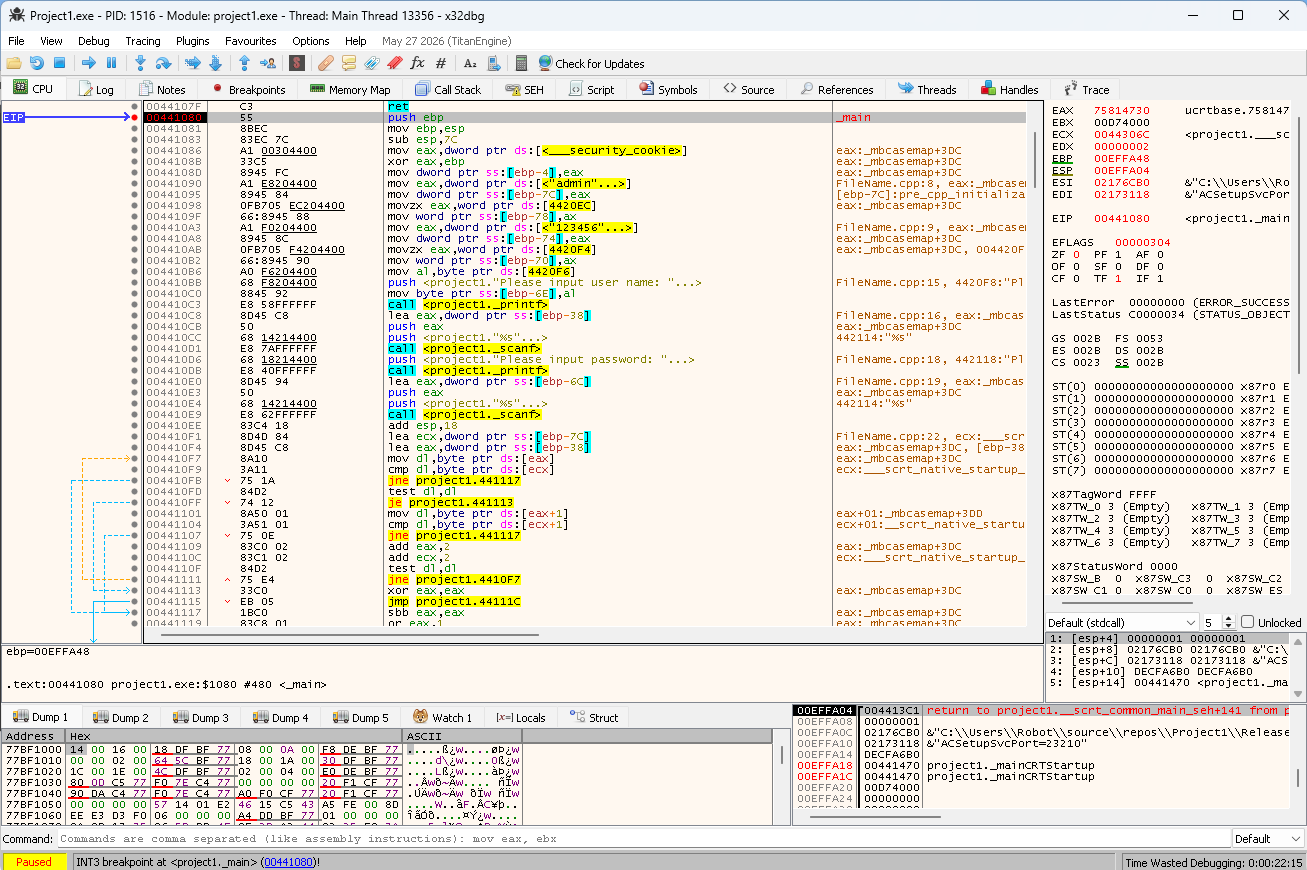The width and height of the screenshot is (1307, 870).
Task: Toggle breakpoint bullet at address 00441115
Action: (135, 601)
